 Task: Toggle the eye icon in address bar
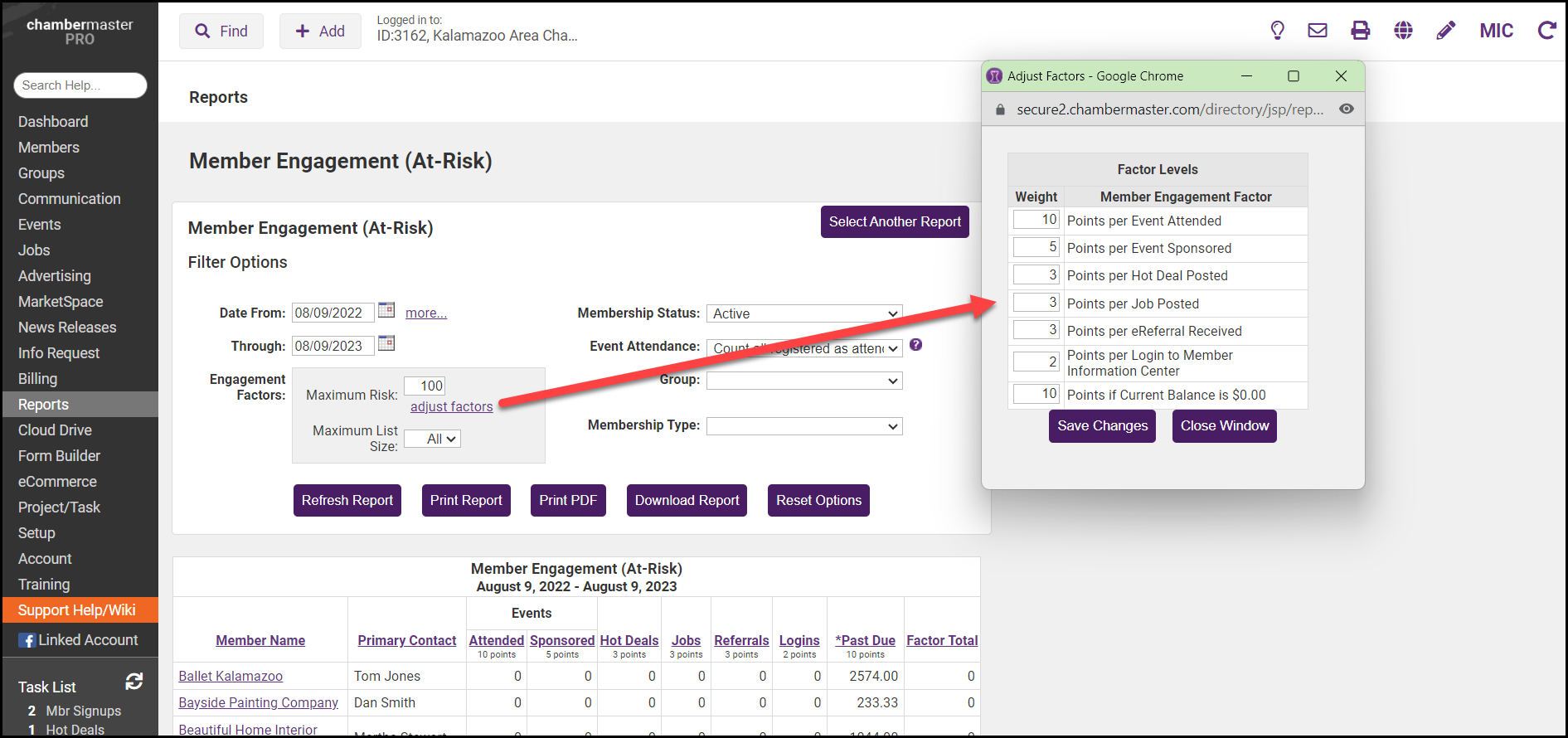coord(1347,109)
